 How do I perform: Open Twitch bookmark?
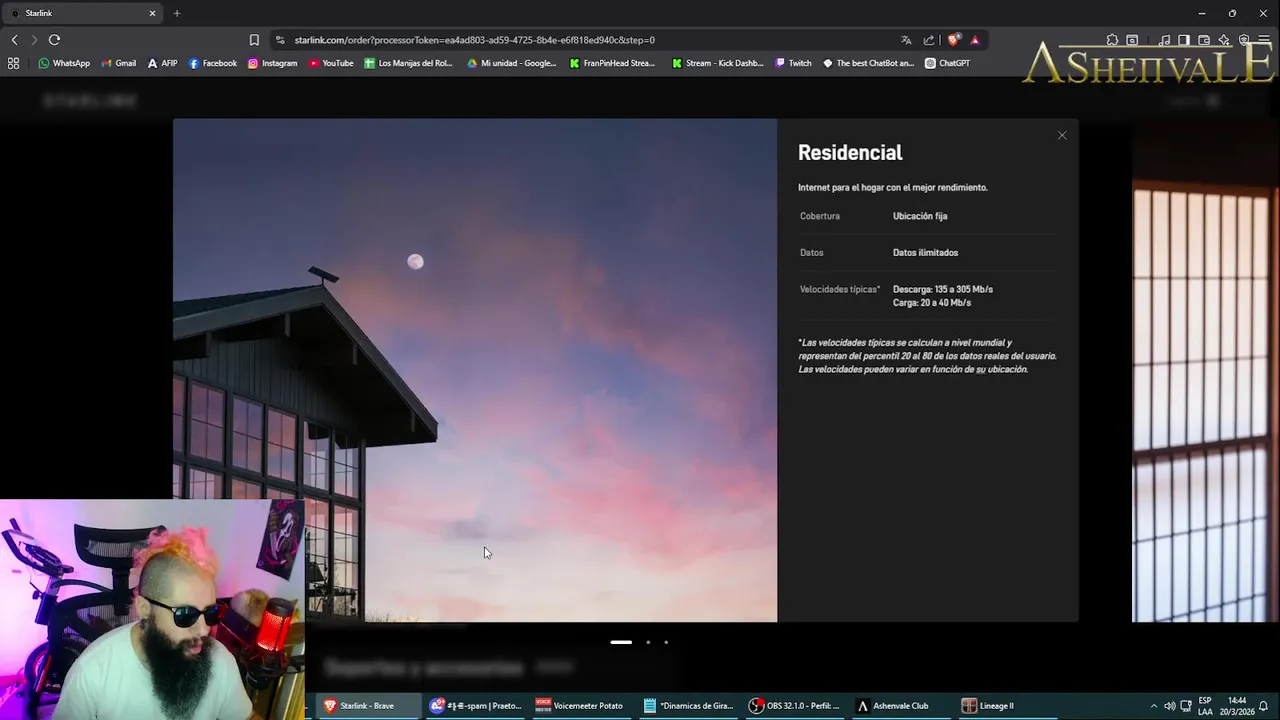[x=794, y=63]
